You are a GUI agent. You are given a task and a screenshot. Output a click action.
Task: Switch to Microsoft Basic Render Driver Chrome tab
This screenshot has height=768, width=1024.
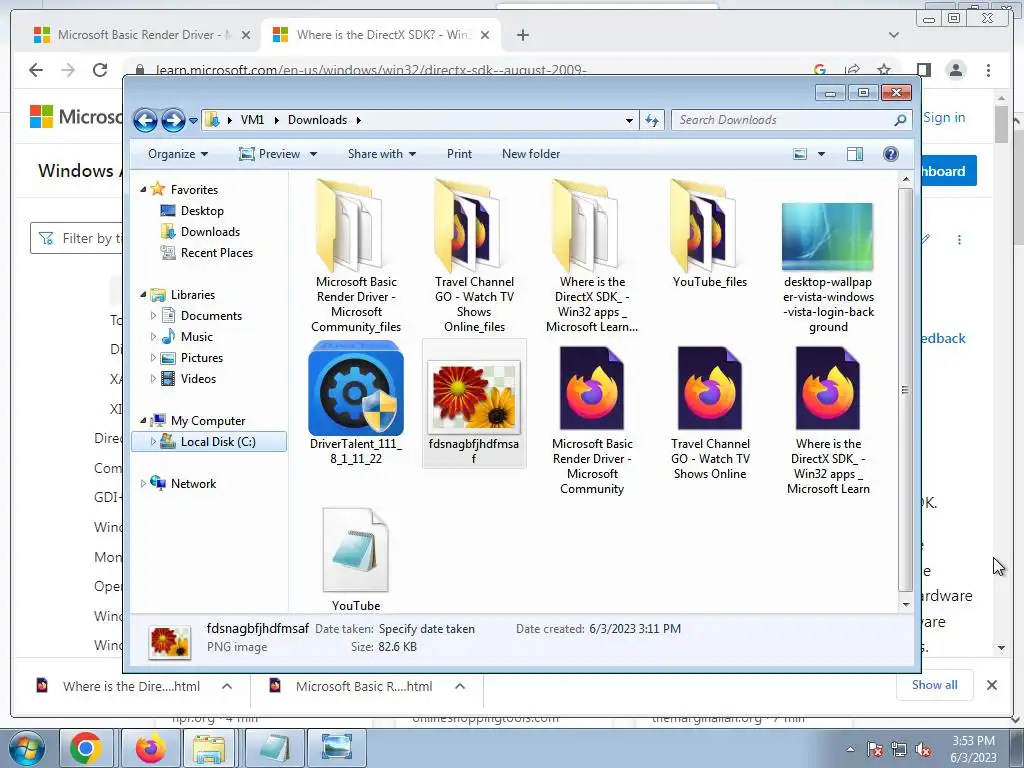[x=136, y=35]
